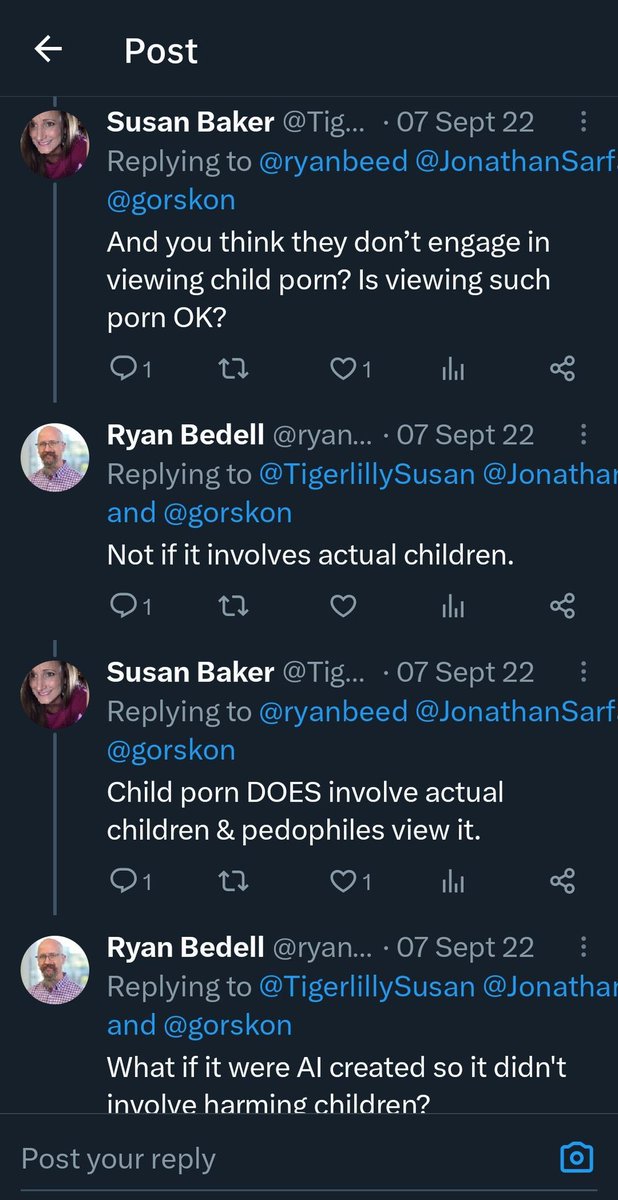The height and width of the screenshot is (1200, 618).
Task: Share Susan Baker's first tweet
Action: [563, 369]
